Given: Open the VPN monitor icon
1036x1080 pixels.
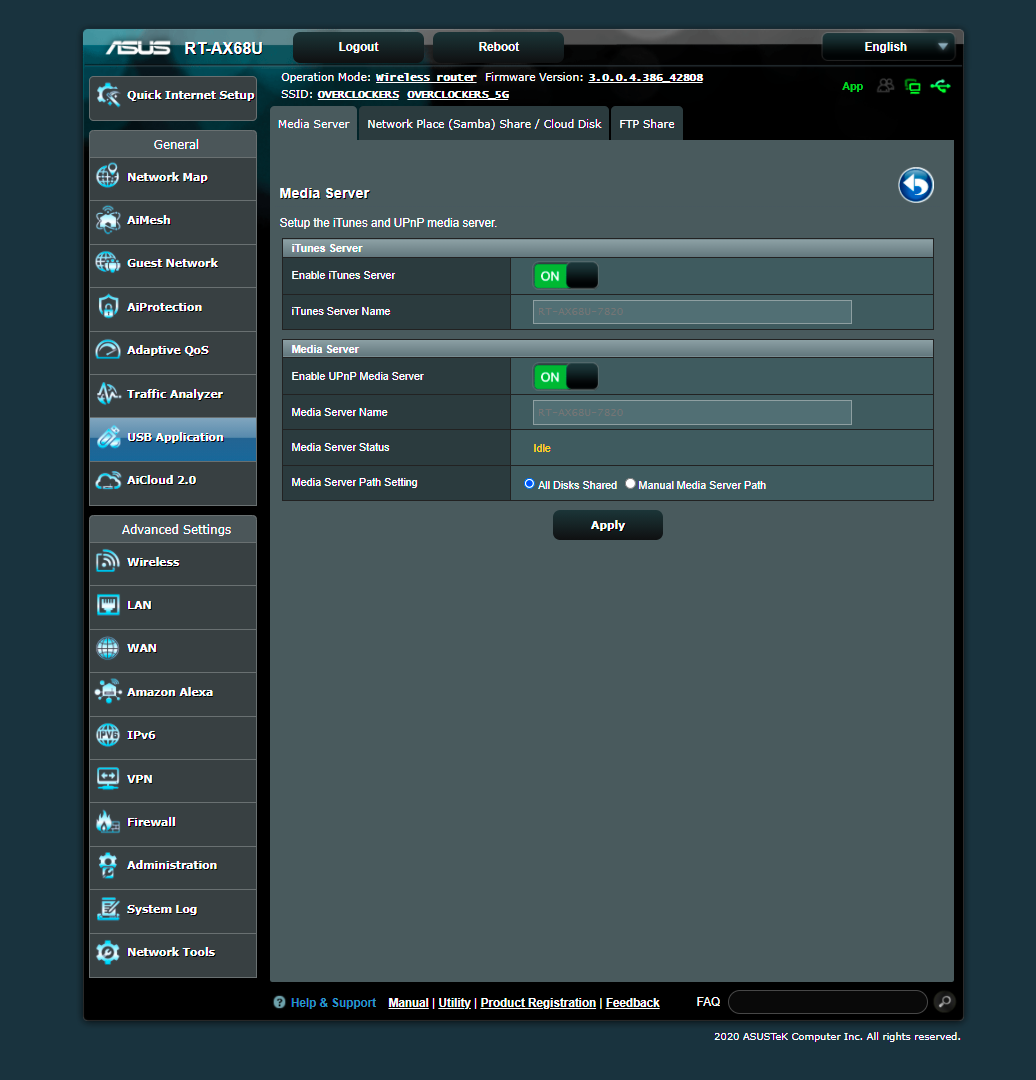Looking at the screenshot, I should [107, 778].
